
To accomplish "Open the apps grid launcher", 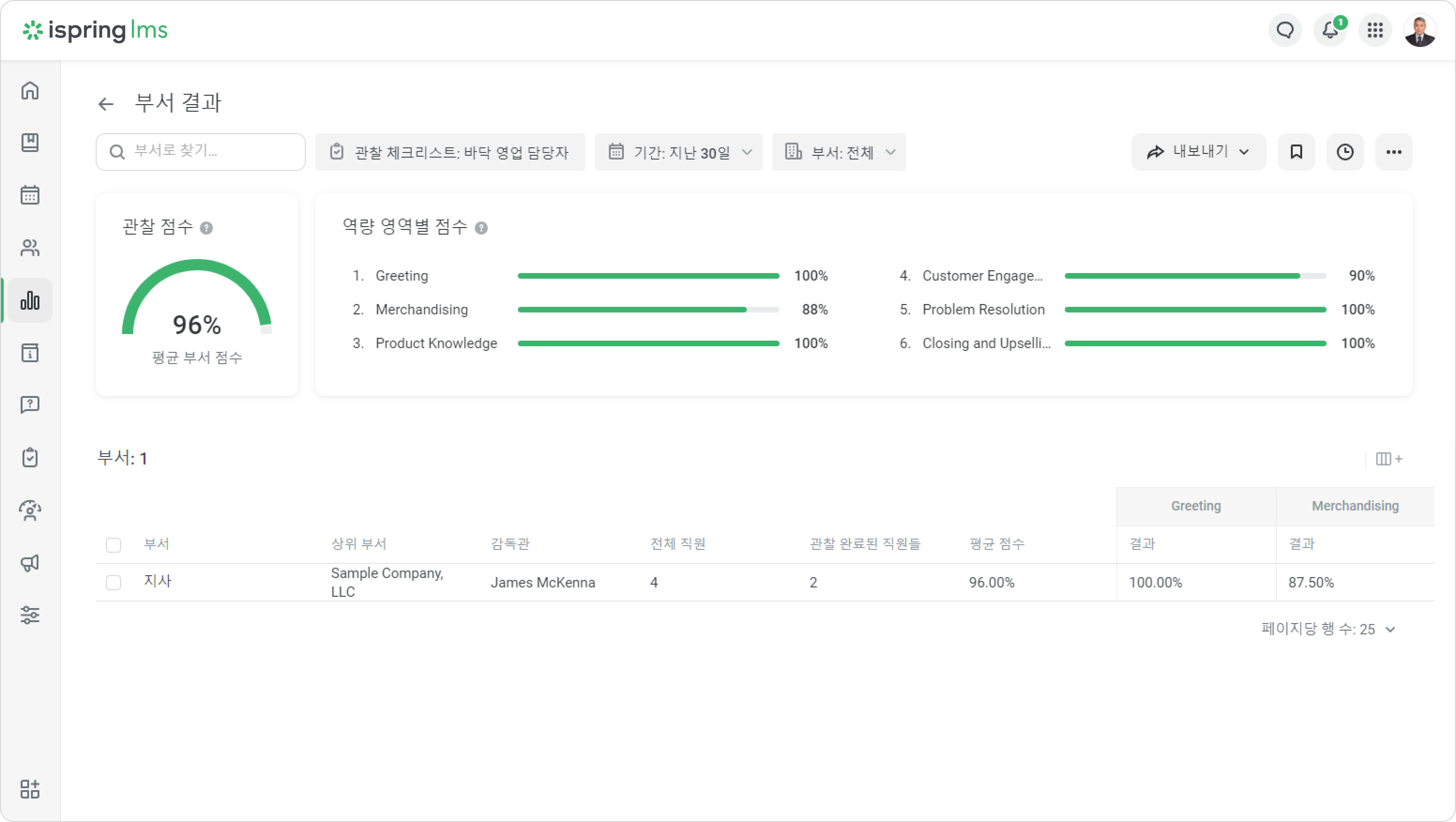I will [1375, 30].
